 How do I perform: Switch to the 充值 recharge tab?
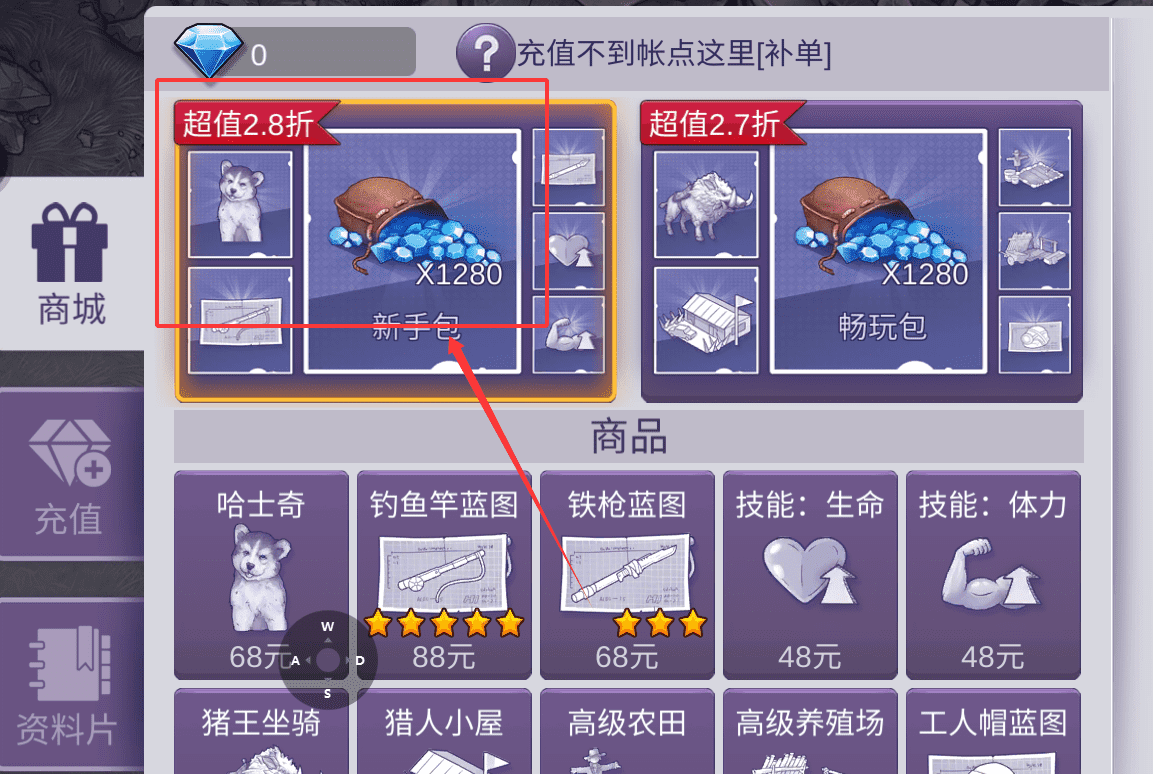click(x=71, y=475)
